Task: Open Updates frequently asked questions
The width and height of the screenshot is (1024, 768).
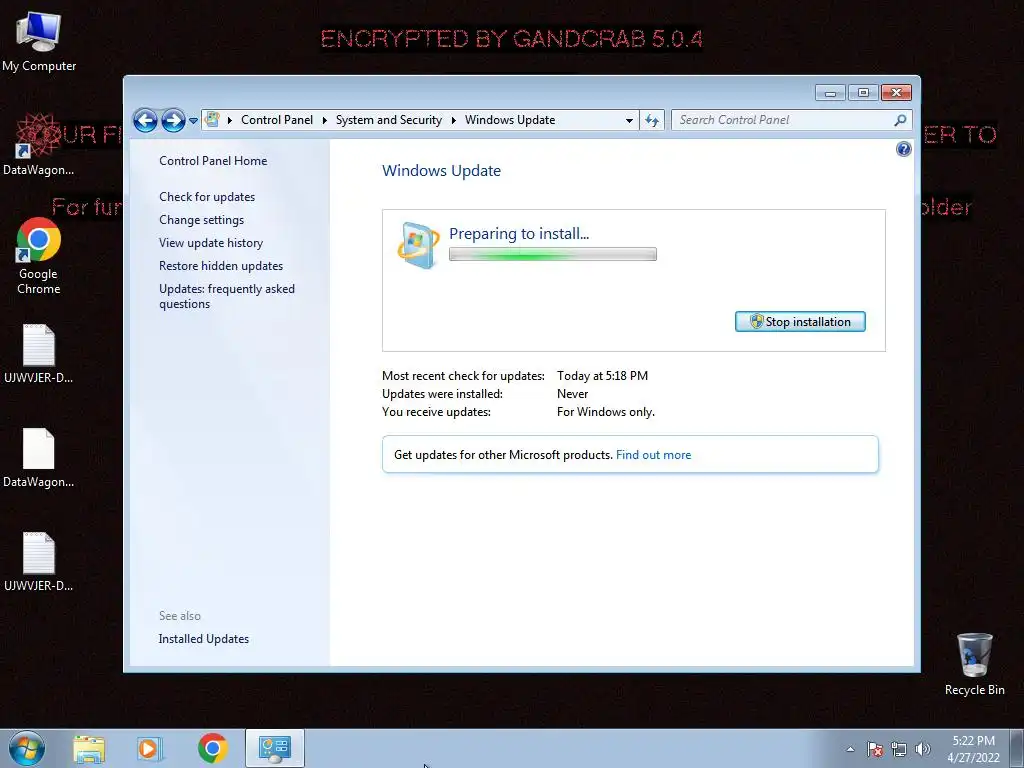Action: coord(227,296)
